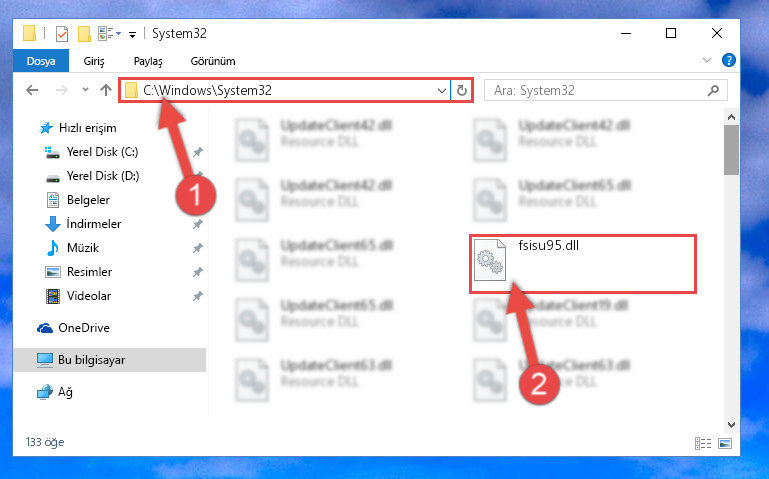
Task: Switch to details view in status bar
Action: click(x=703, y=443)
